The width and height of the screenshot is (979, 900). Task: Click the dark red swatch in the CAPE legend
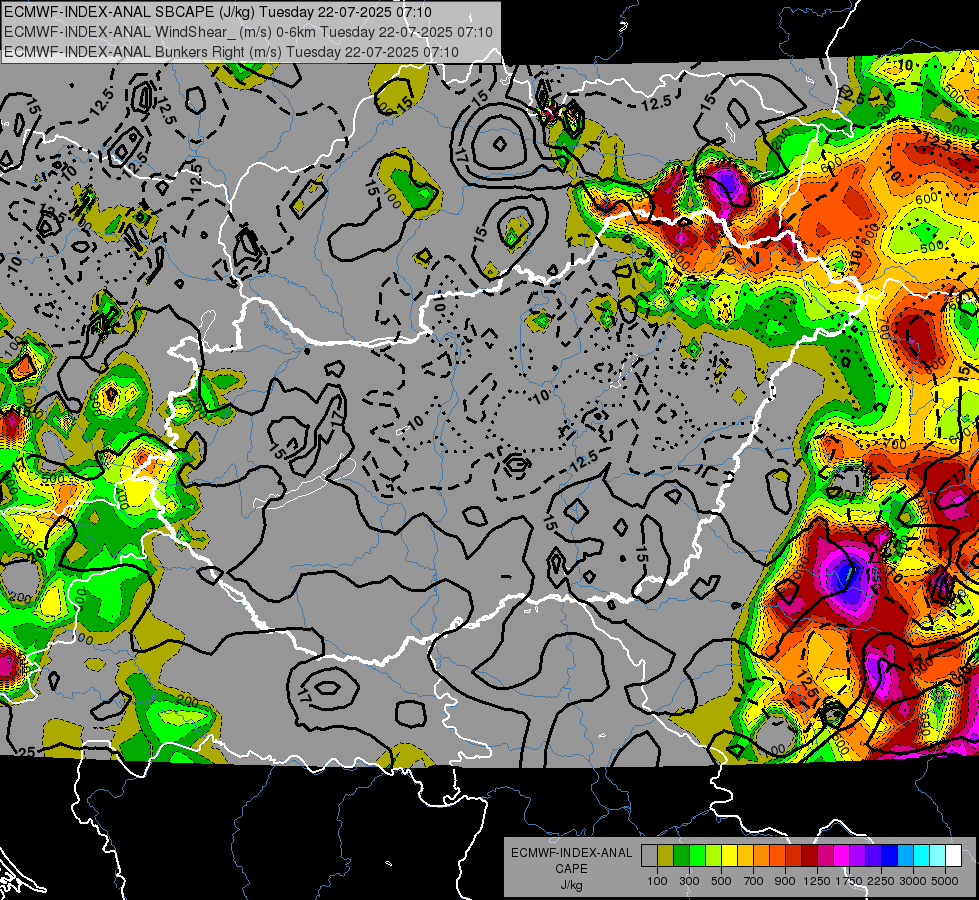pos(809,856)
